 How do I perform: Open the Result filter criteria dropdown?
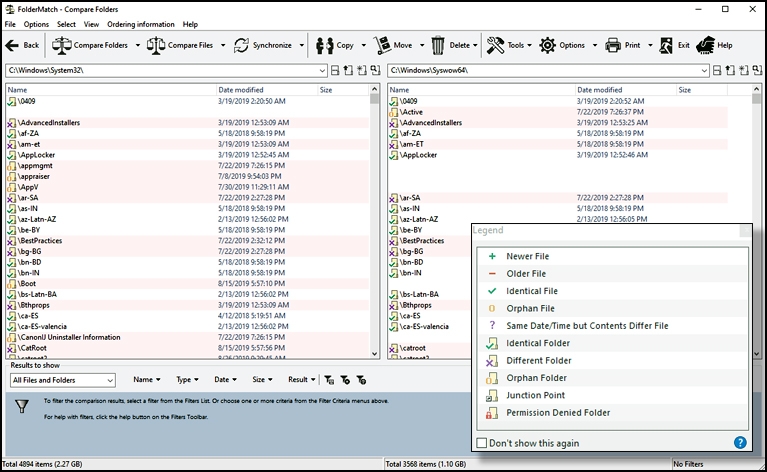click(x=299, y=380)
